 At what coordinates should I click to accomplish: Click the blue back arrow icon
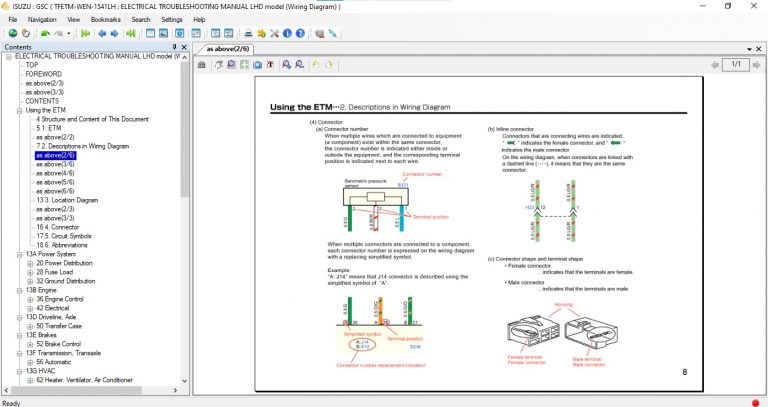(100, 33)
